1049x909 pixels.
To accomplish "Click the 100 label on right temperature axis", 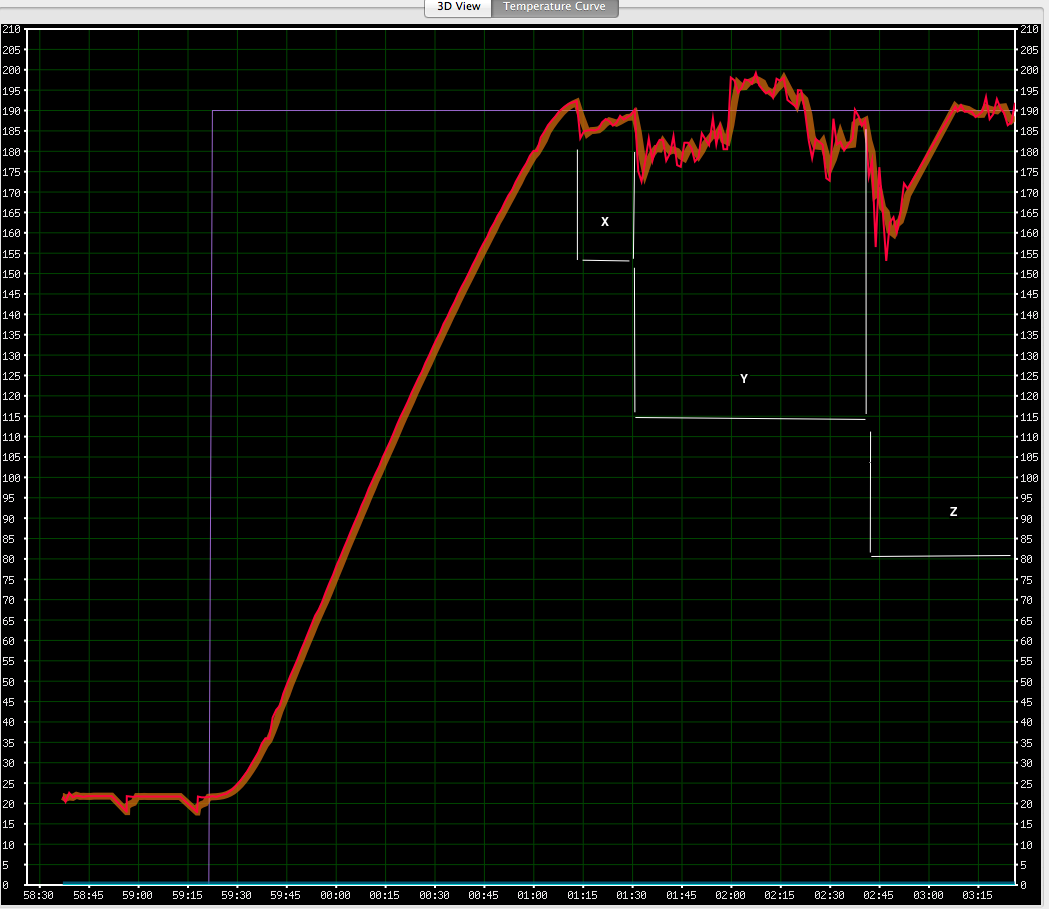I will (x=1027, y=478).
